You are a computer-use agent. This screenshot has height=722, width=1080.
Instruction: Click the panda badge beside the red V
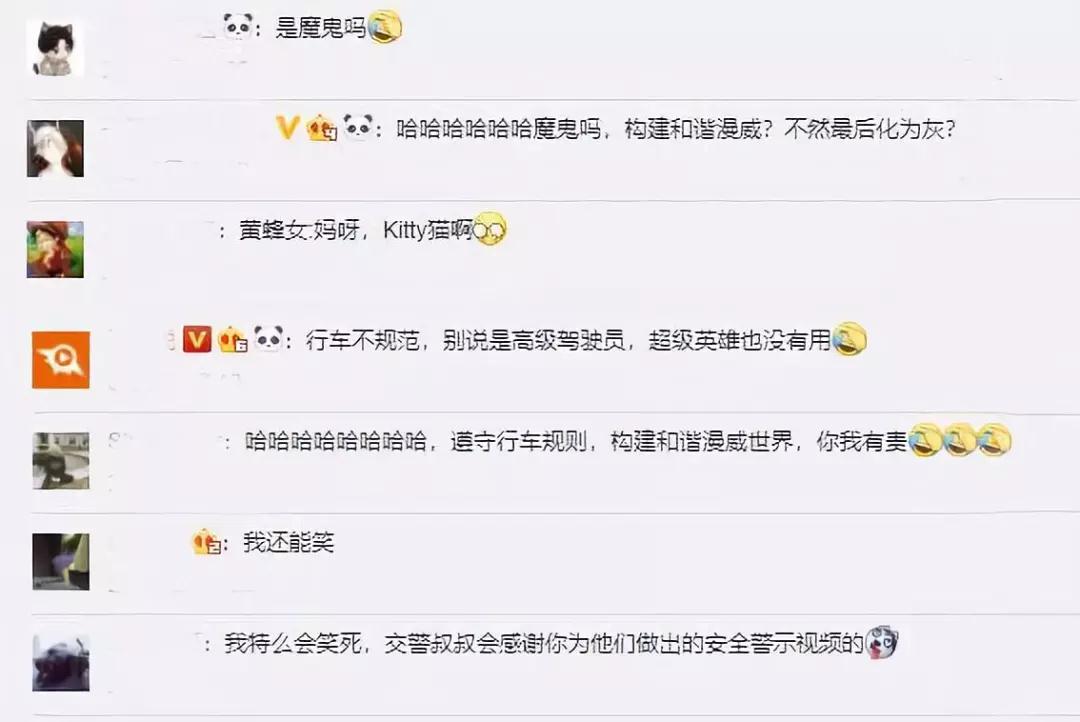268,339
